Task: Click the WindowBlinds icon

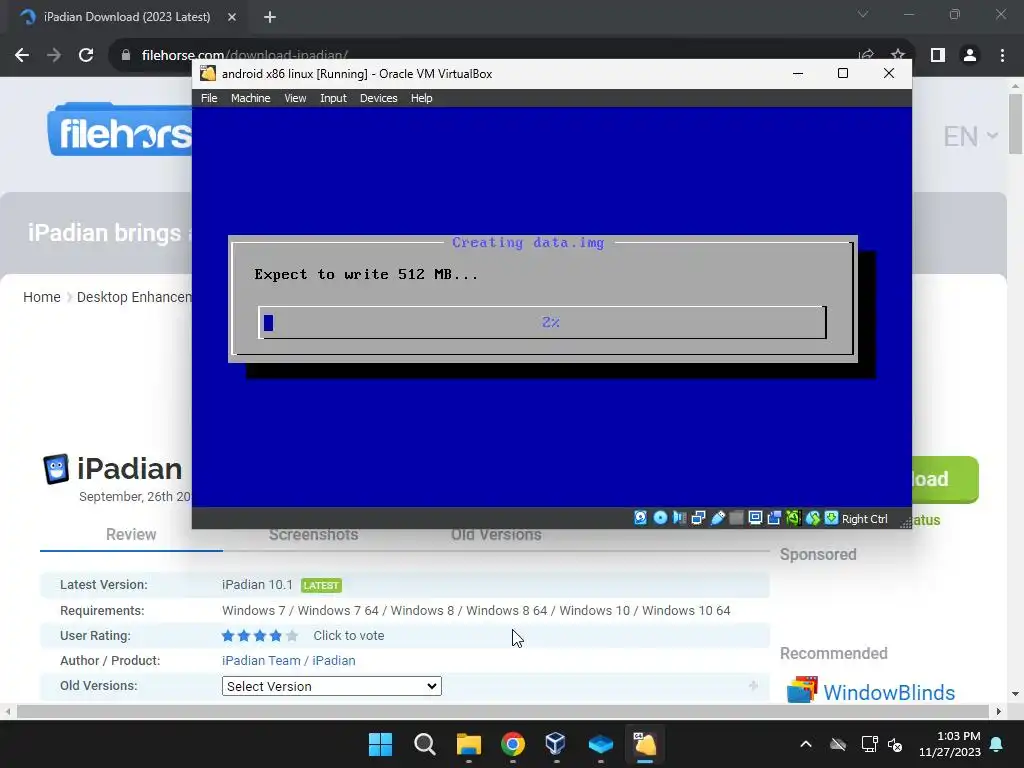Action: pos(802,690)
